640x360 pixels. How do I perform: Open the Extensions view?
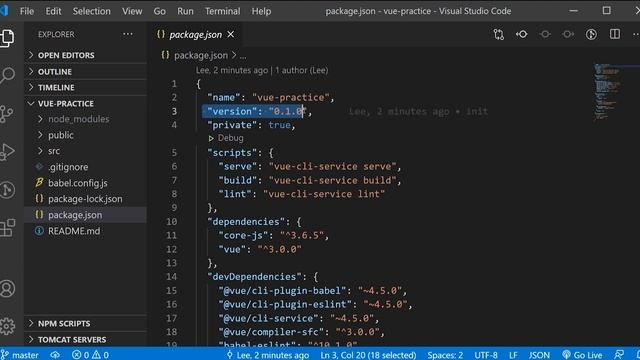(x=7, y=227)
